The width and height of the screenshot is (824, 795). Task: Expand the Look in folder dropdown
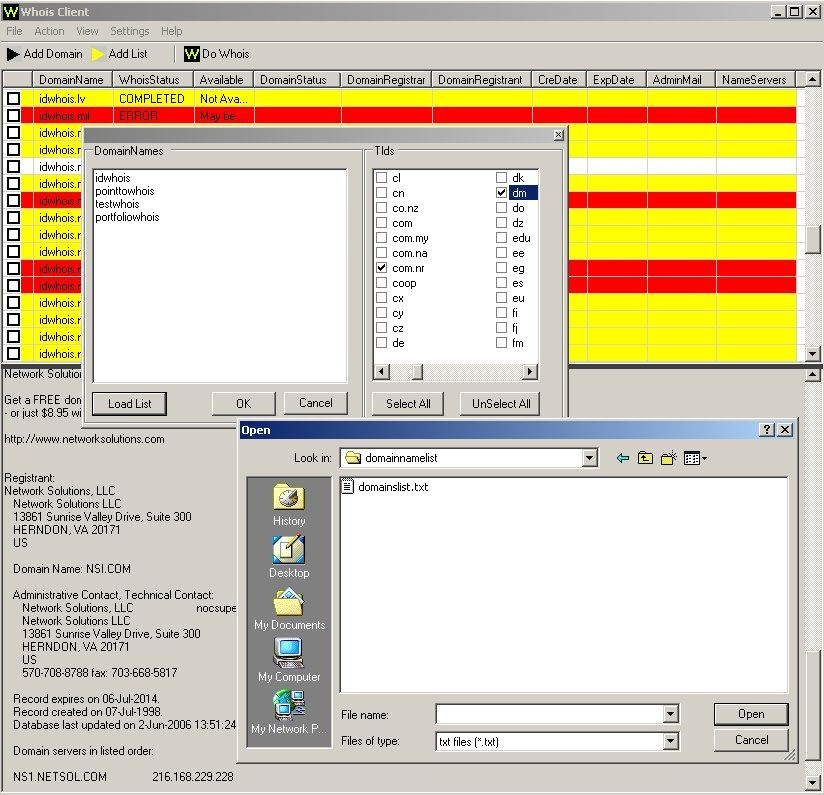coord(590,458)
